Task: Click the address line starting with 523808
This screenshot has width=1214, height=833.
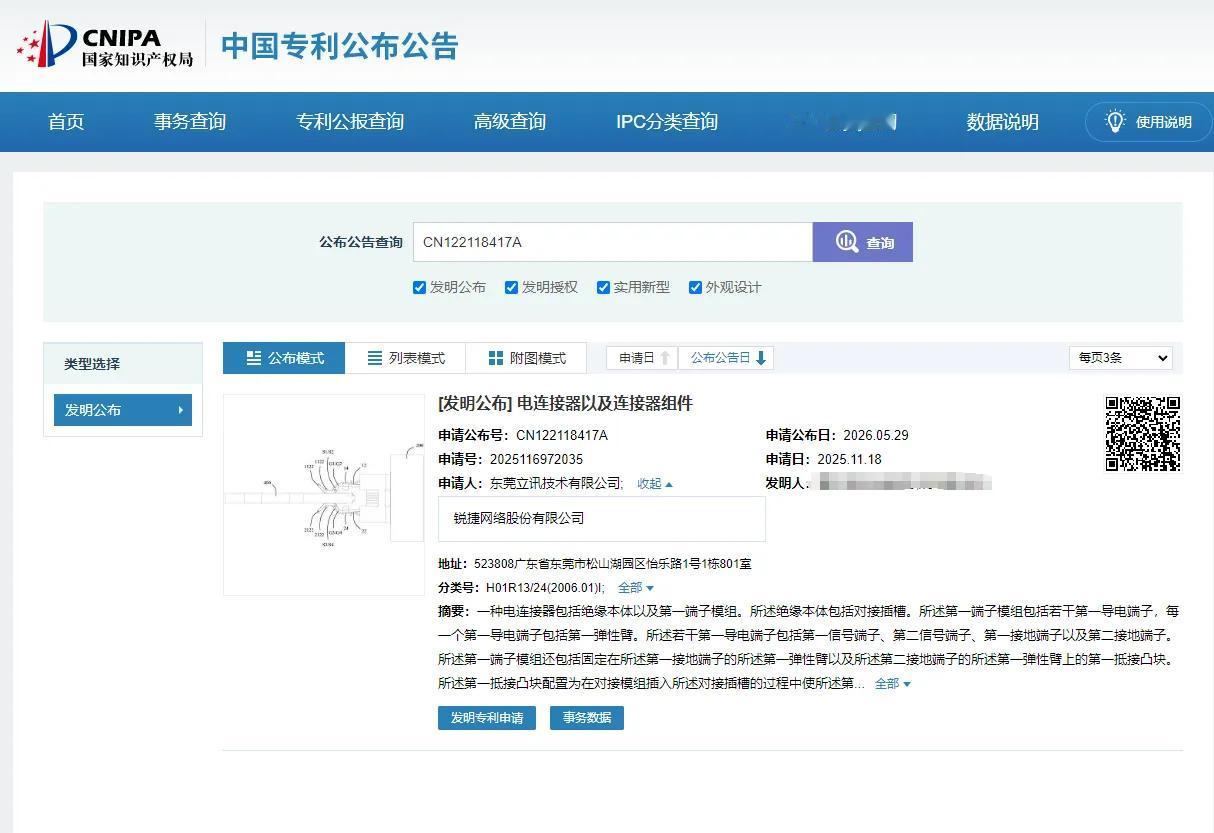Action: click(612, 564)
